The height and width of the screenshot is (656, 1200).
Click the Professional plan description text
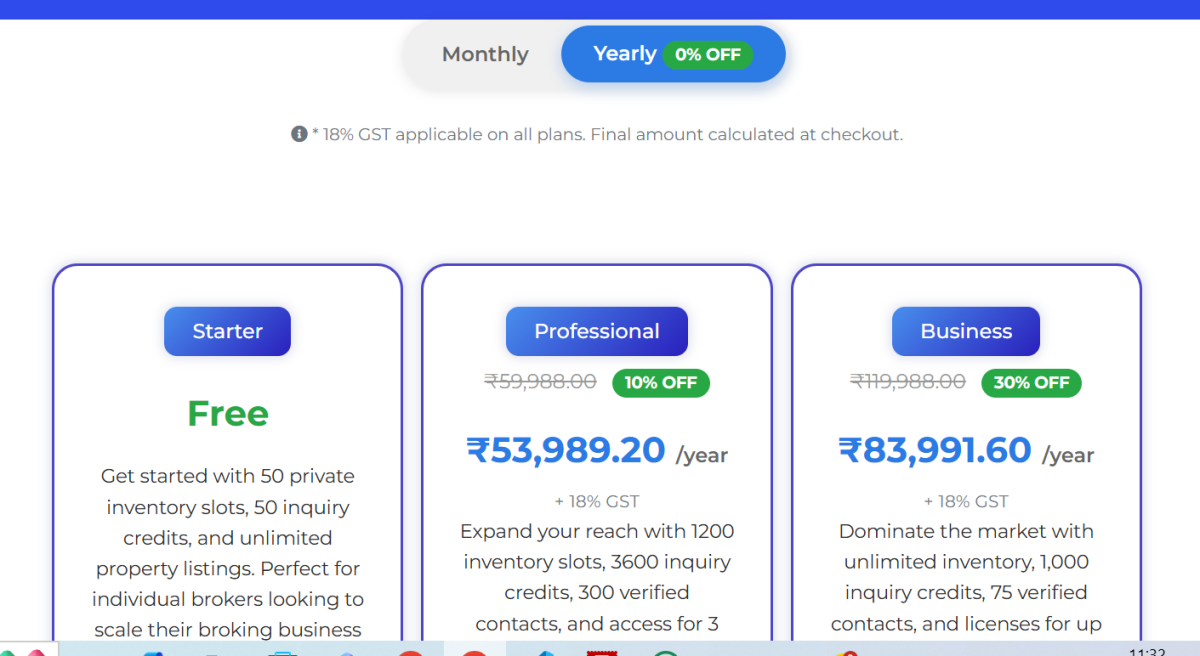(597, 577)
